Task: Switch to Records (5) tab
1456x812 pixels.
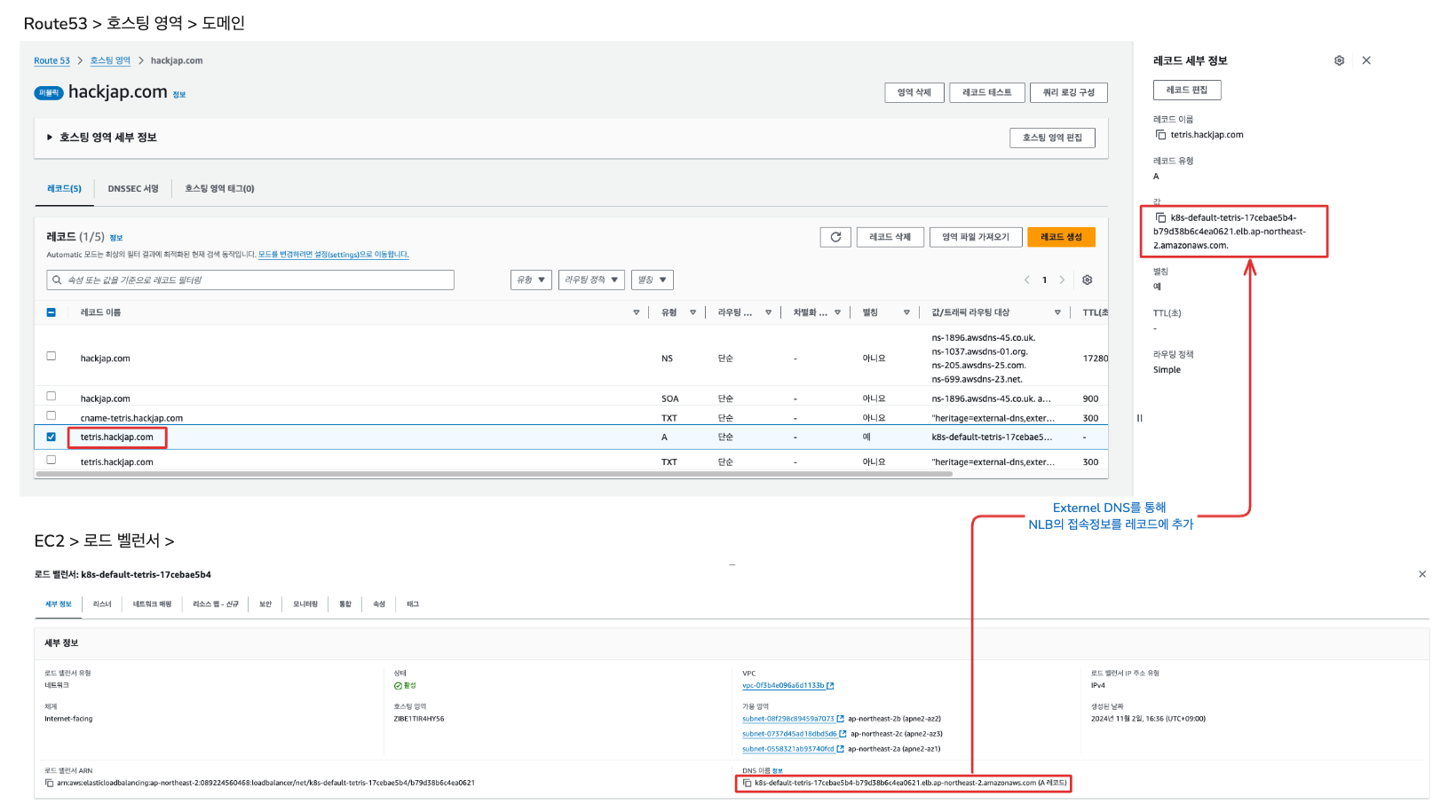Action: pyautogui.click(x=64, y=189)
